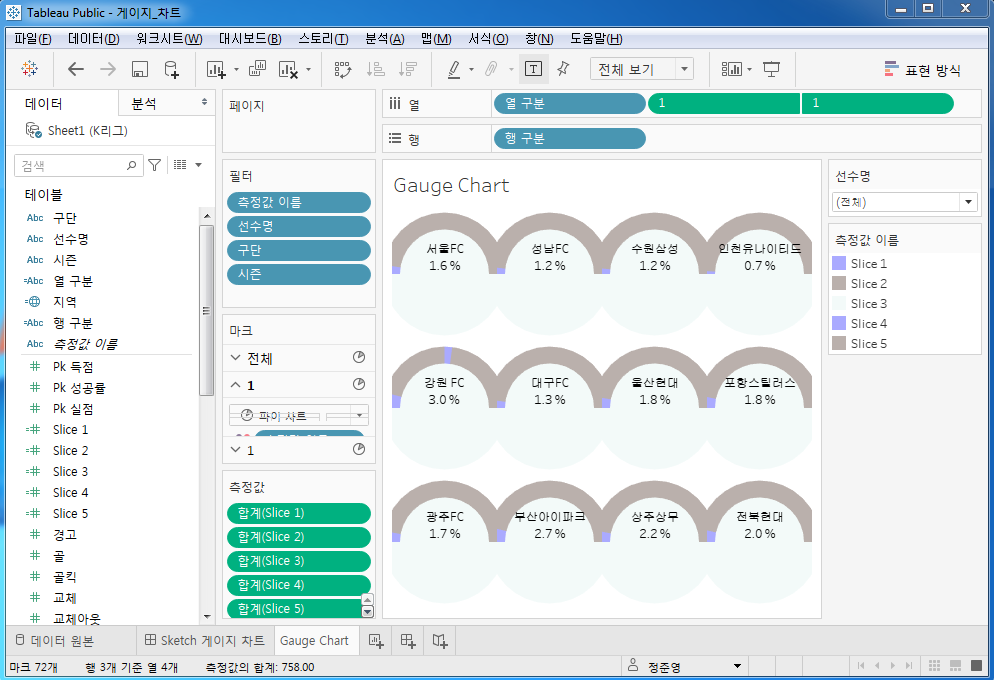Click the highlight pen icon
Screen dimensions: 994x680
[454, 69]
